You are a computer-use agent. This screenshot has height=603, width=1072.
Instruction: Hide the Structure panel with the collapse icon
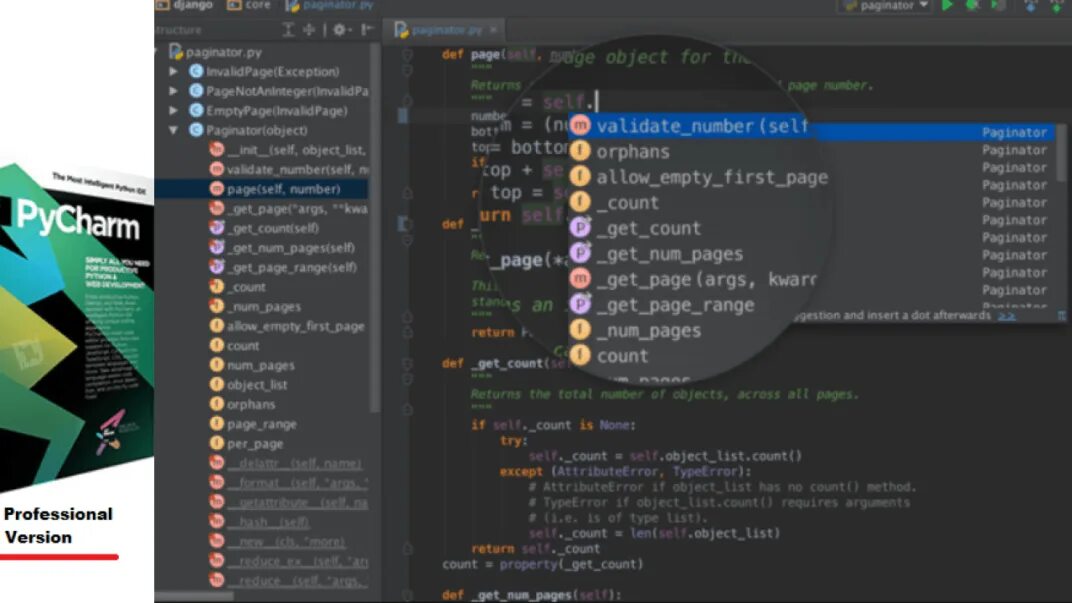coord(367,29)
